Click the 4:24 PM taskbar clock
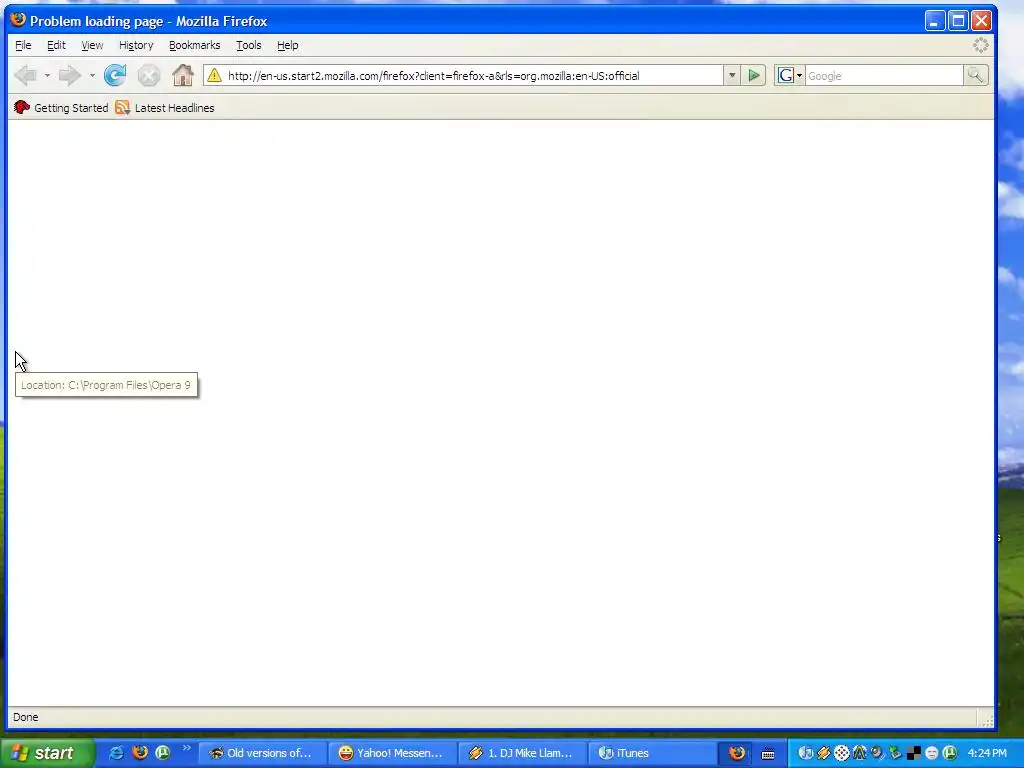This screenshot has width=1024, height=768. click(x=987, y=753)
